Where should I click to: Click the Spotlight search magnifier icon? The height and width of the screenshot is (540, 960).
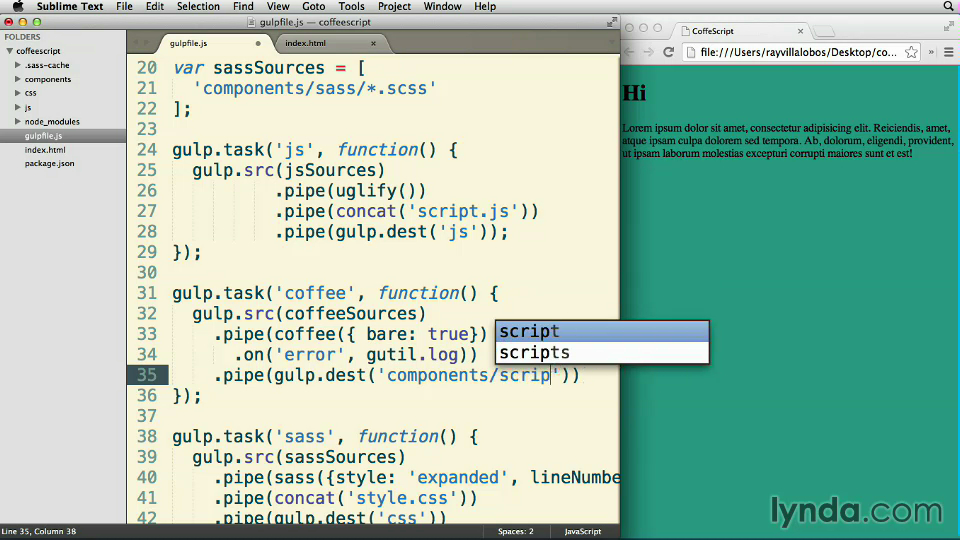pos(948,7)
